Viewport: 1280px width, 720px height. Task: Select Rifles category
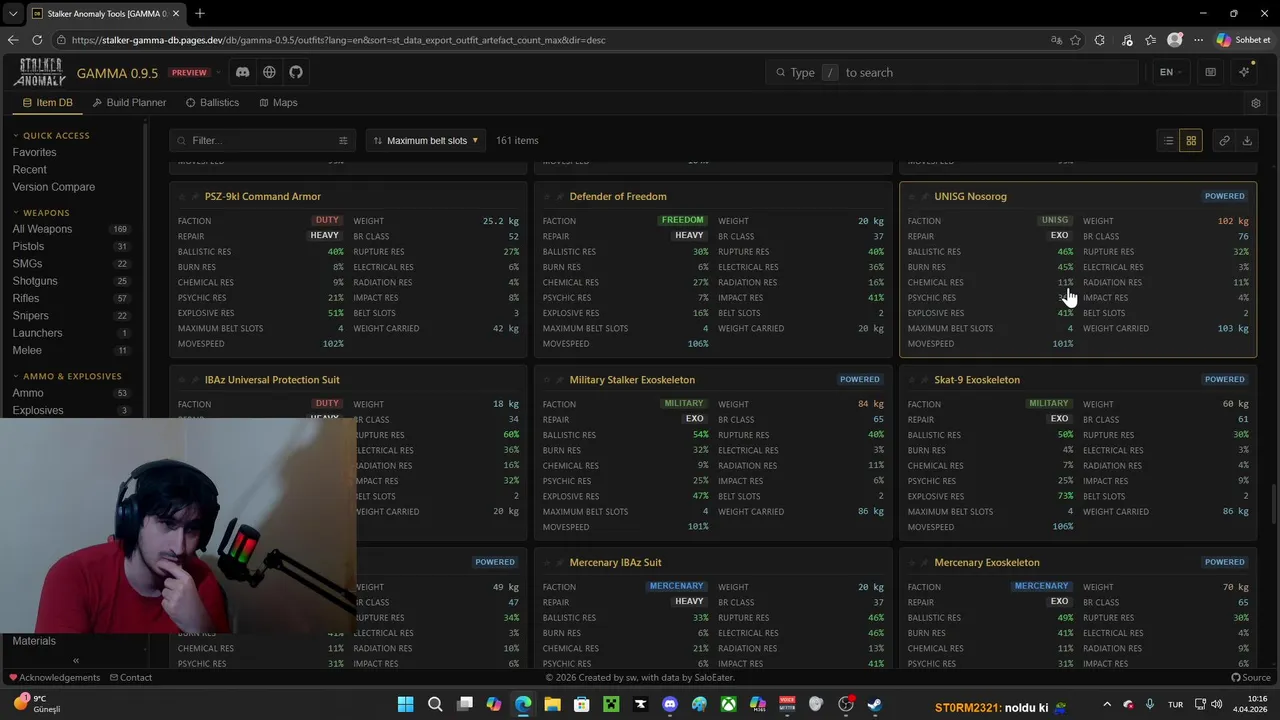click(x=70, y=298)
